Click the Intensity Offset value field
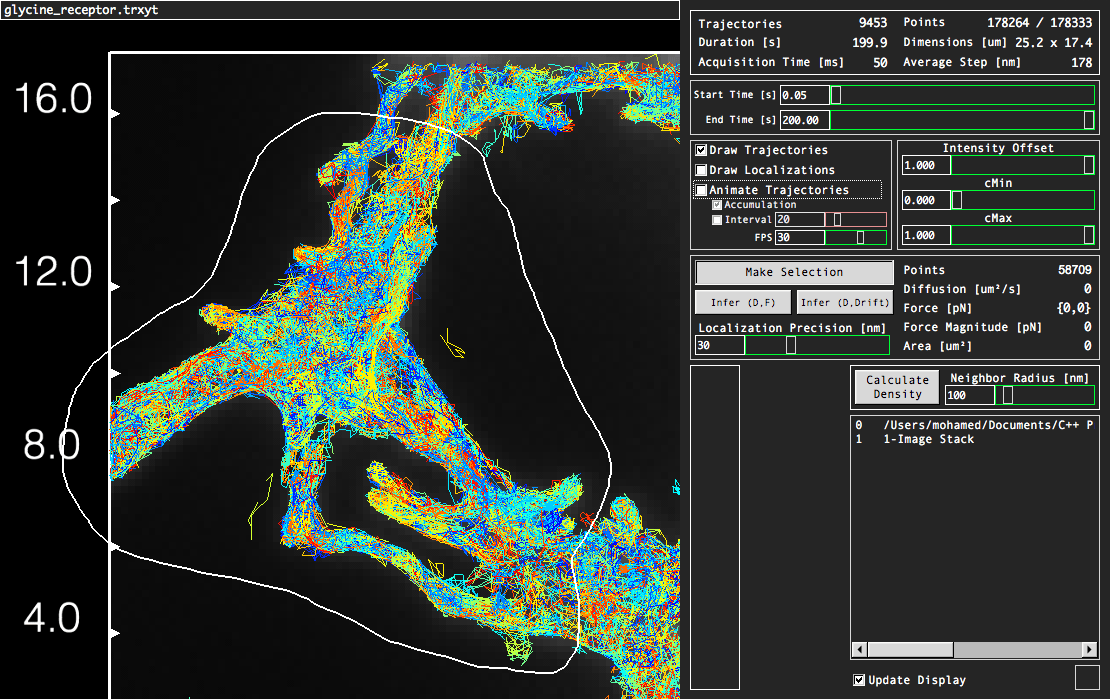Image resolution: width=1110 pixels, height=699 pixels. 925,165
